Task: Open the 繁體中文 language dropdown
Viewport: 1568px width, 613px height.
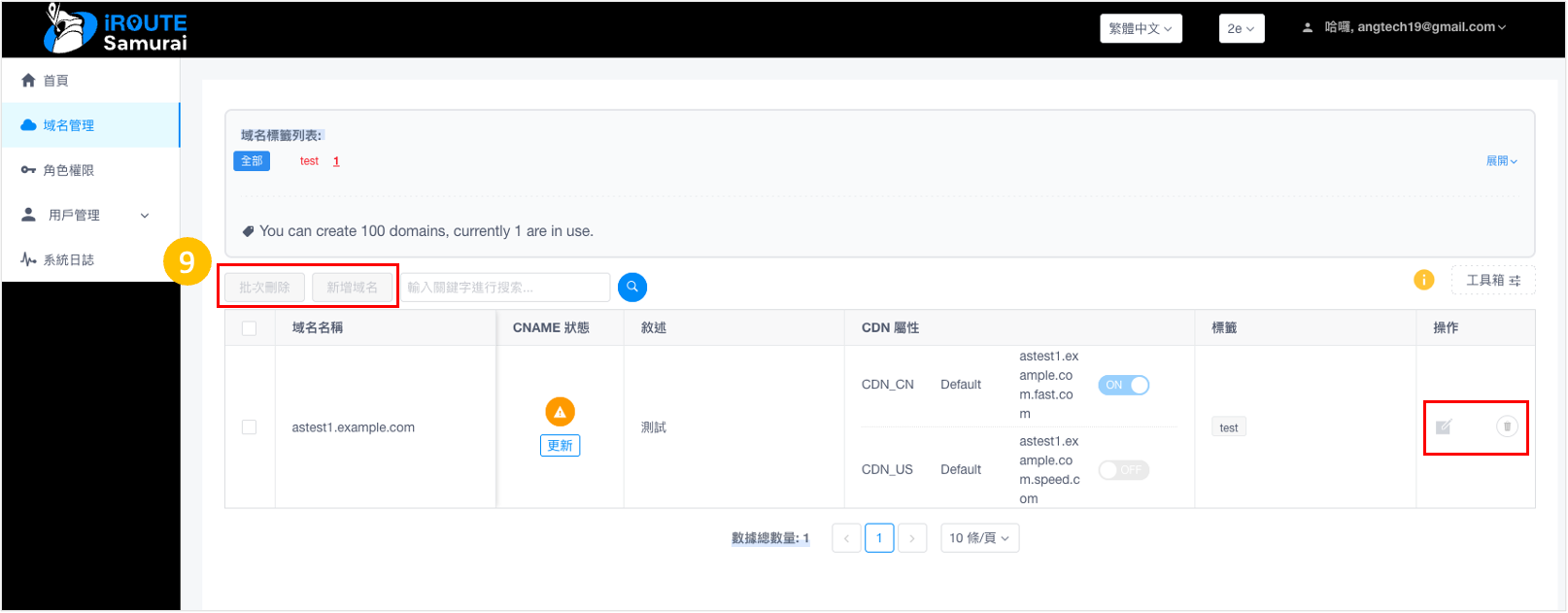Action: (x=1141, y=28)
